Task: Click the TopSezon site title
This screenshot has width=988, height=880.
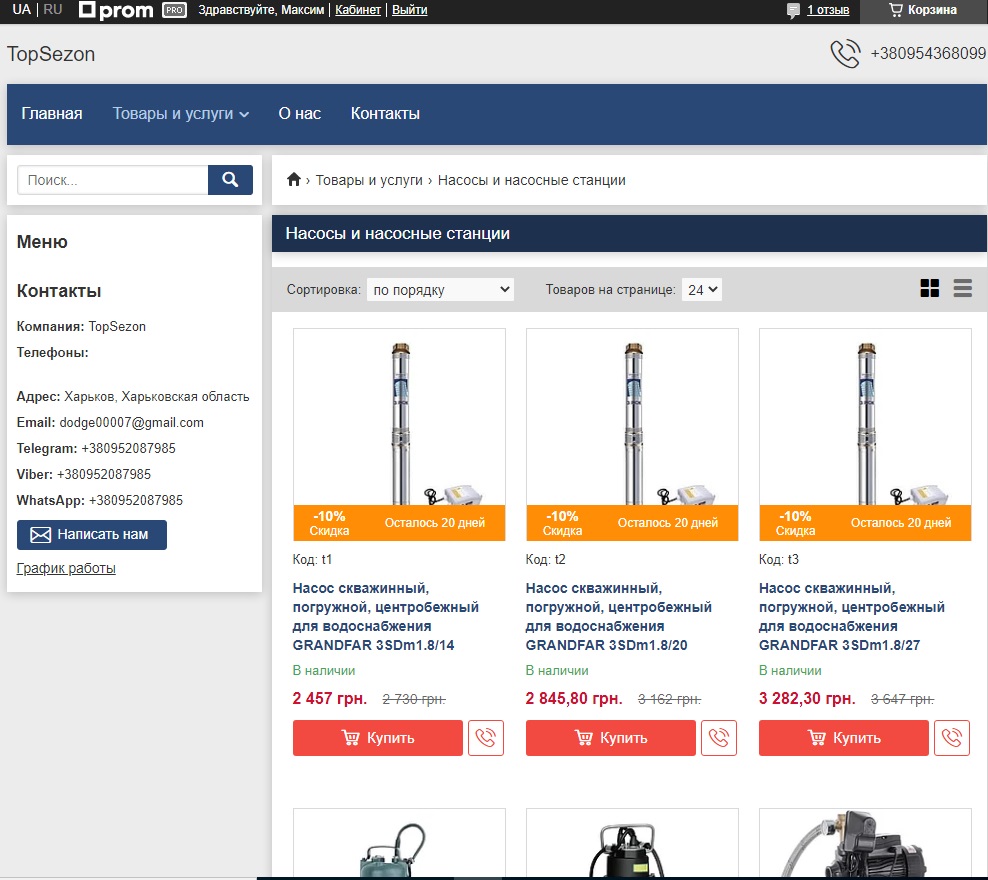Action: click(x=51, y=54)
